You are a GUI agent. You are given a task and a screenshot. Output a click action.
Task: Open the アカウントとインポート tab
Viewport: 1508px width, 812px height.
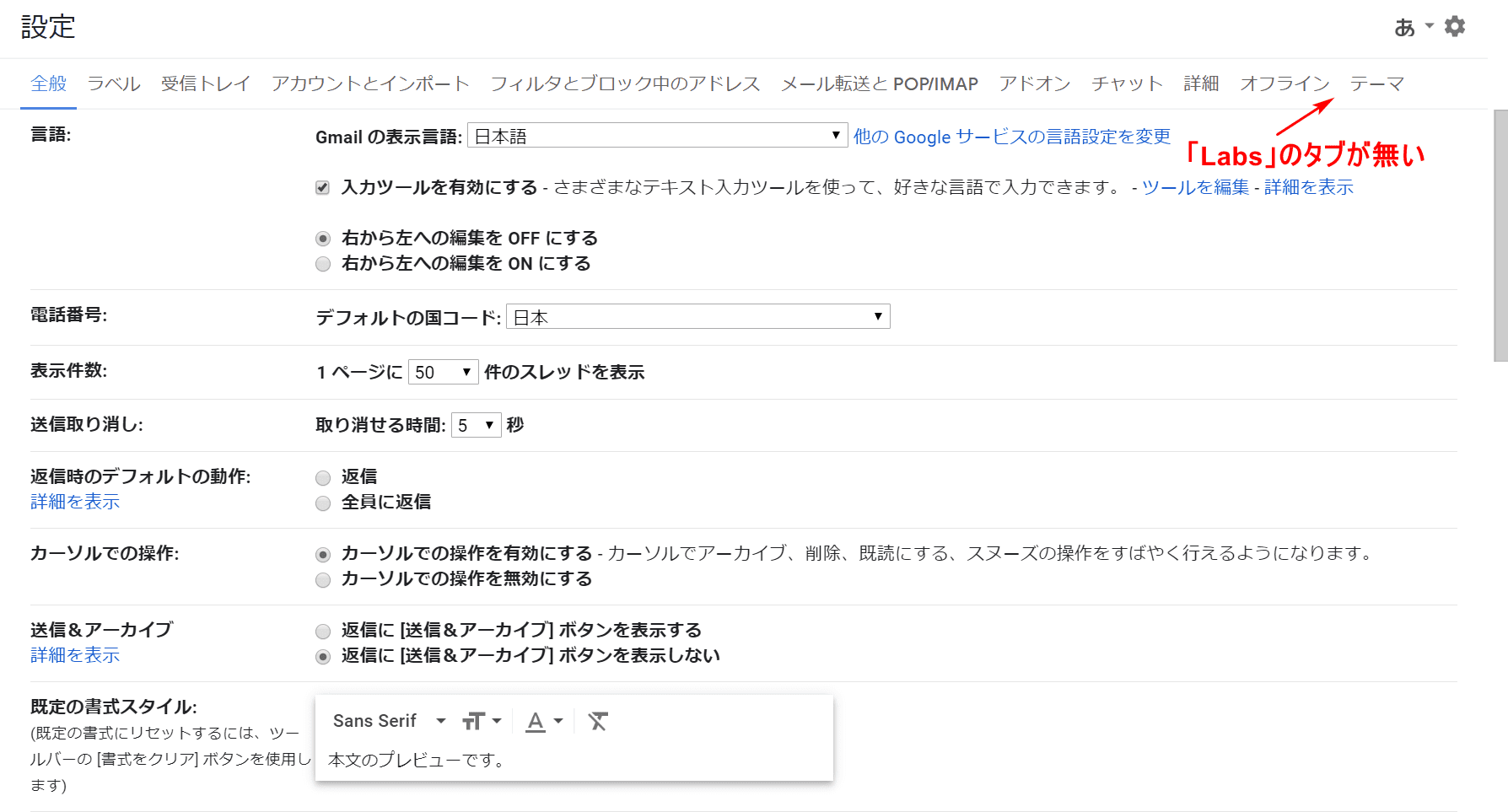[370, 83]
